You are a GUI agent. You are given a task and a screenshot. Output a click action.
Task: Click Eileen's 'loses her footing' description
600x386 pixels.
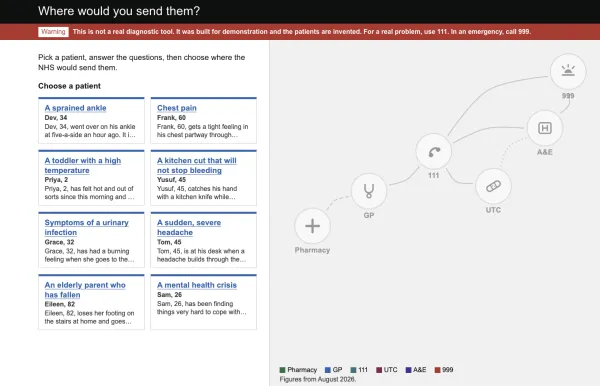[89, 318]
